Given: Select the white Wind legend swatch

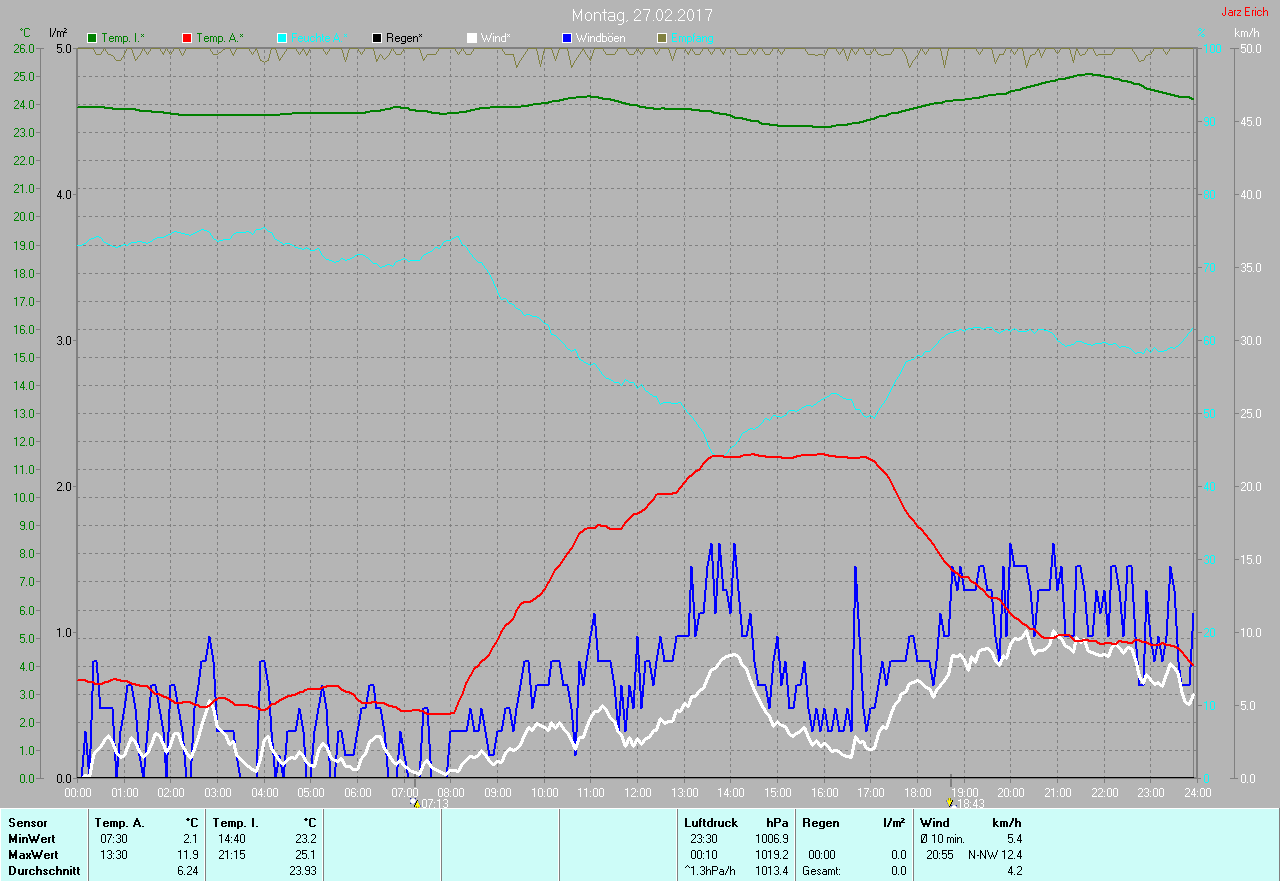Looking at the screenshot, I should [472, 38].
